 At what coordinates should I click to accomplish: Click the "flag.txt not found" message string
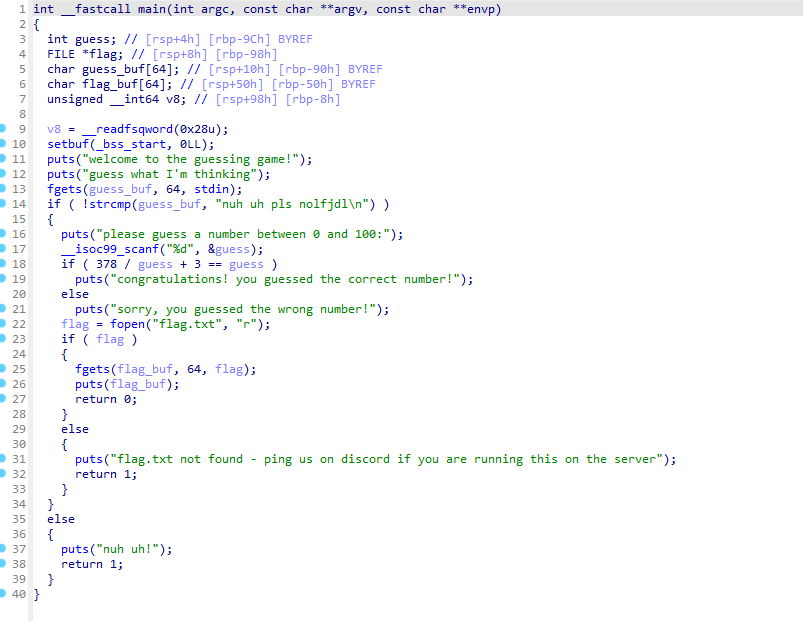[386, 459]
